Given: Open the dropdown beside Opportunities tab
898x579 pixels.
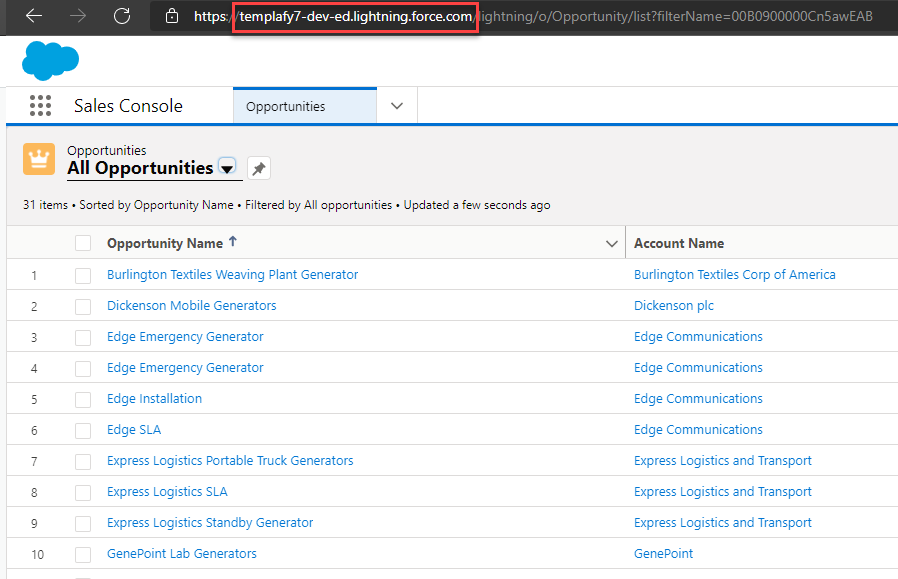Looking at the screenshot, I should click(397, 104).
